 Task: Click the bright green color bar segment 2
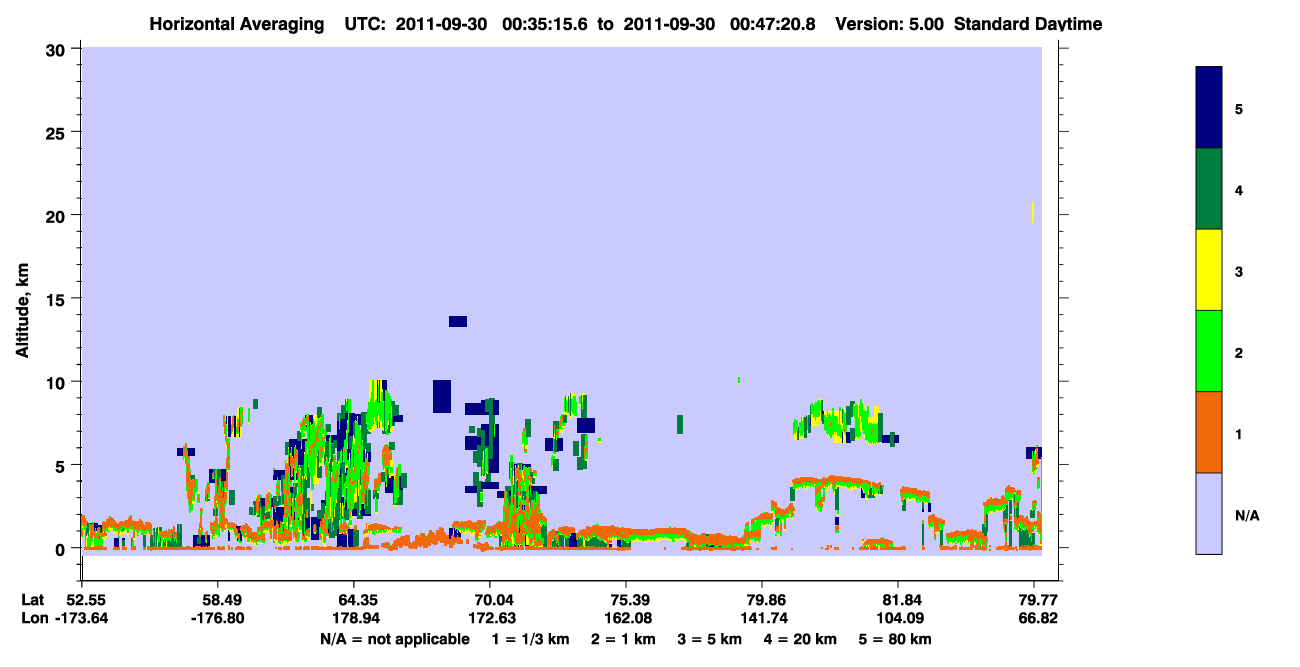1209,351
